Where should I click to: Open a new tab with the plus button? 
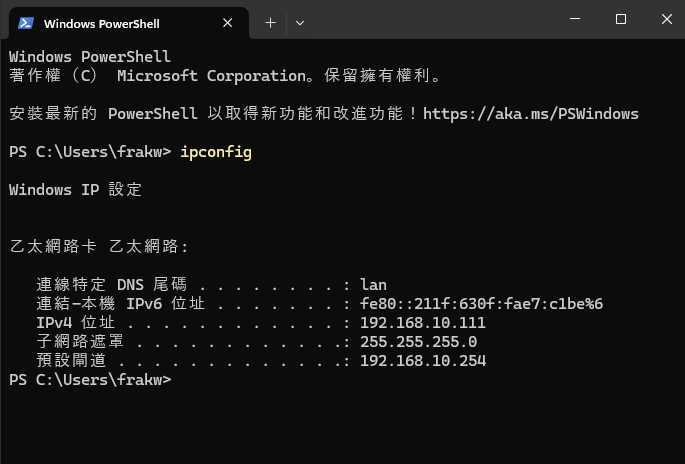pos(270,22)
